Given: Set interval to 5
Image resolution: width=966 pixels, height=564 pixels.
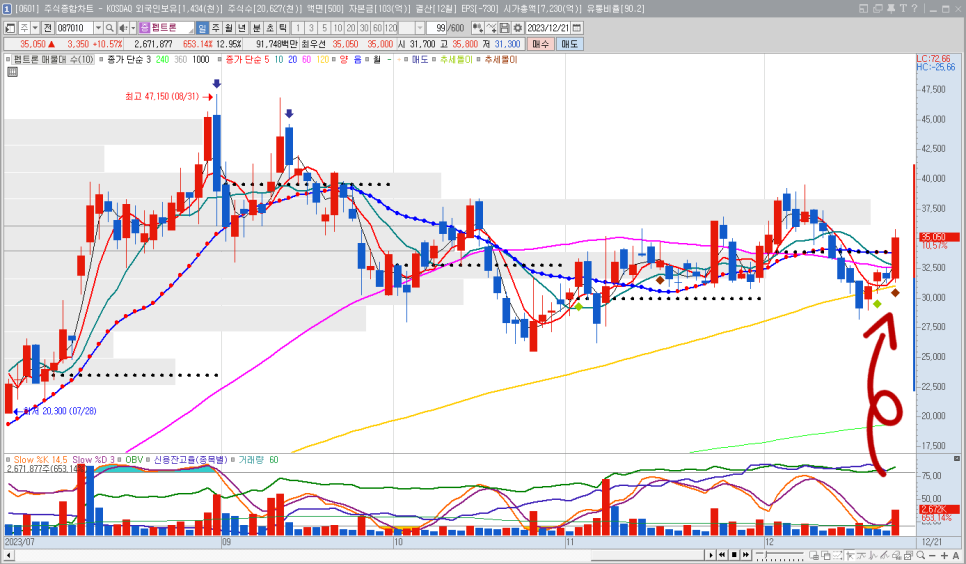Looking at the screenshot, I should 325,28.
